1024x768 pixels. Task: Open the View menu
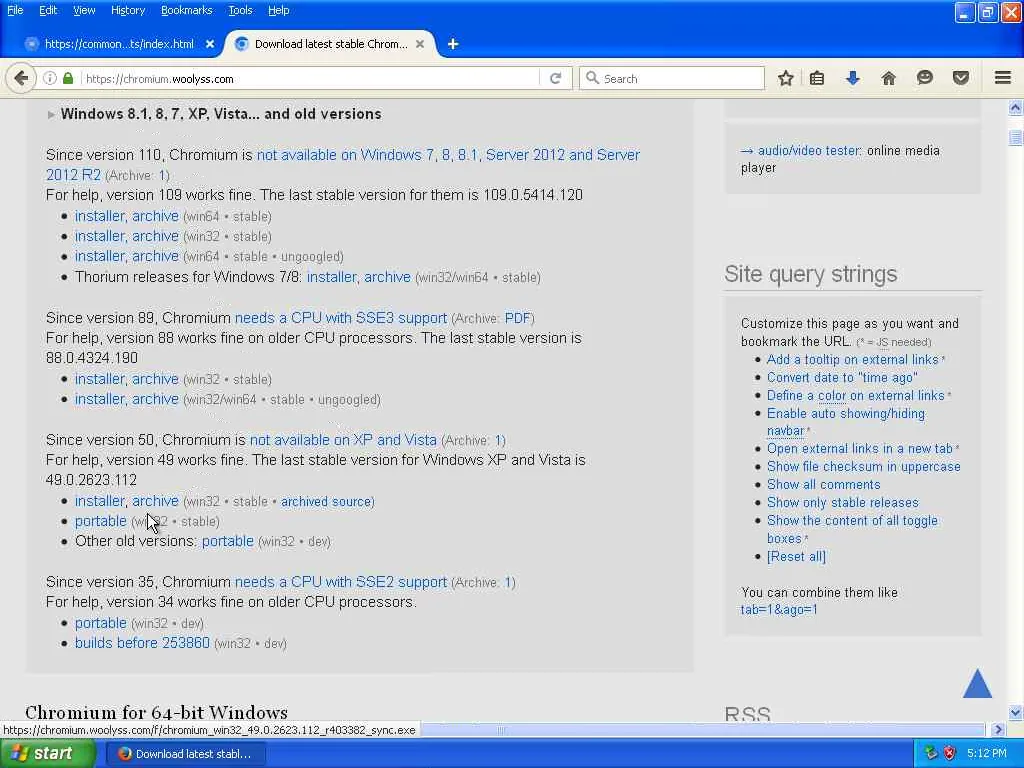coord(84,10)
